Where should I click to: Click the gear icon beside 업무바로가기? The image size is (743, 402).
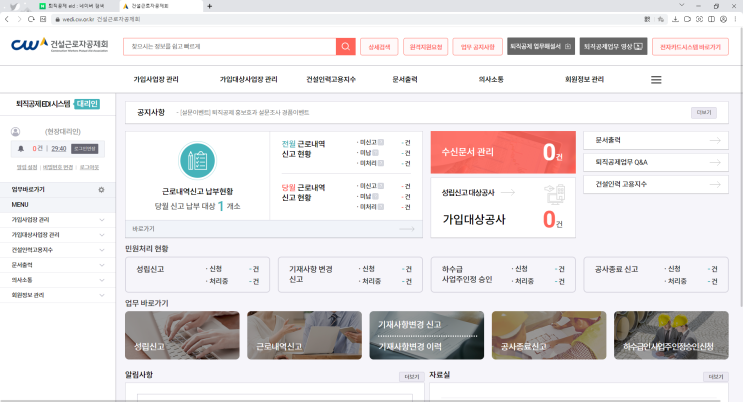tap(101, 189)
